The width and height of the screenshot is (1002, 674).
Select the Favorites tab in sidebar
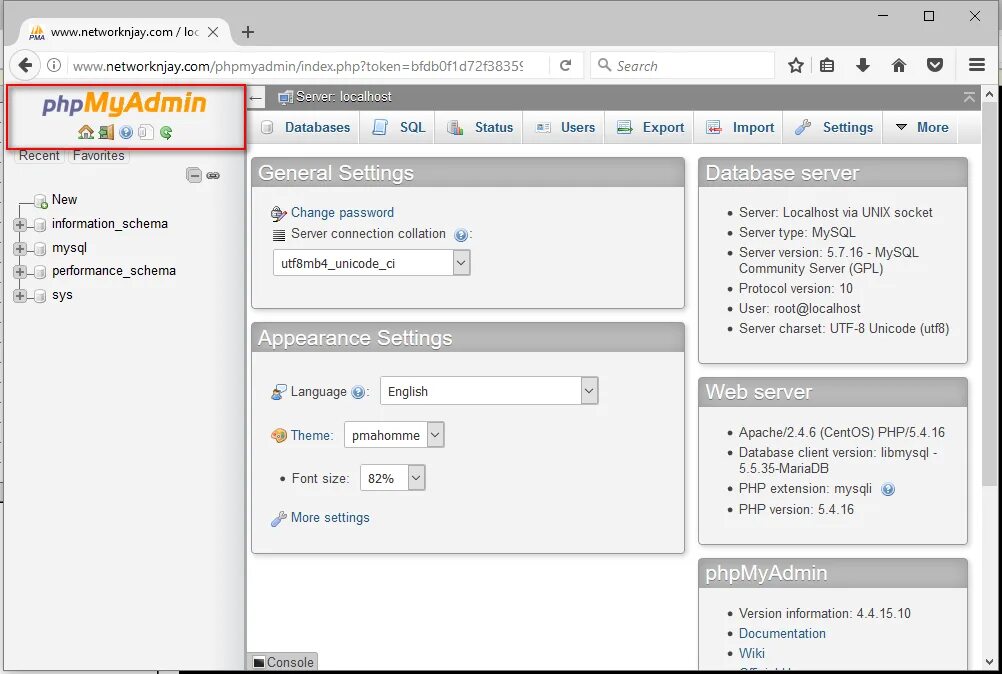[x=98, y=155]
